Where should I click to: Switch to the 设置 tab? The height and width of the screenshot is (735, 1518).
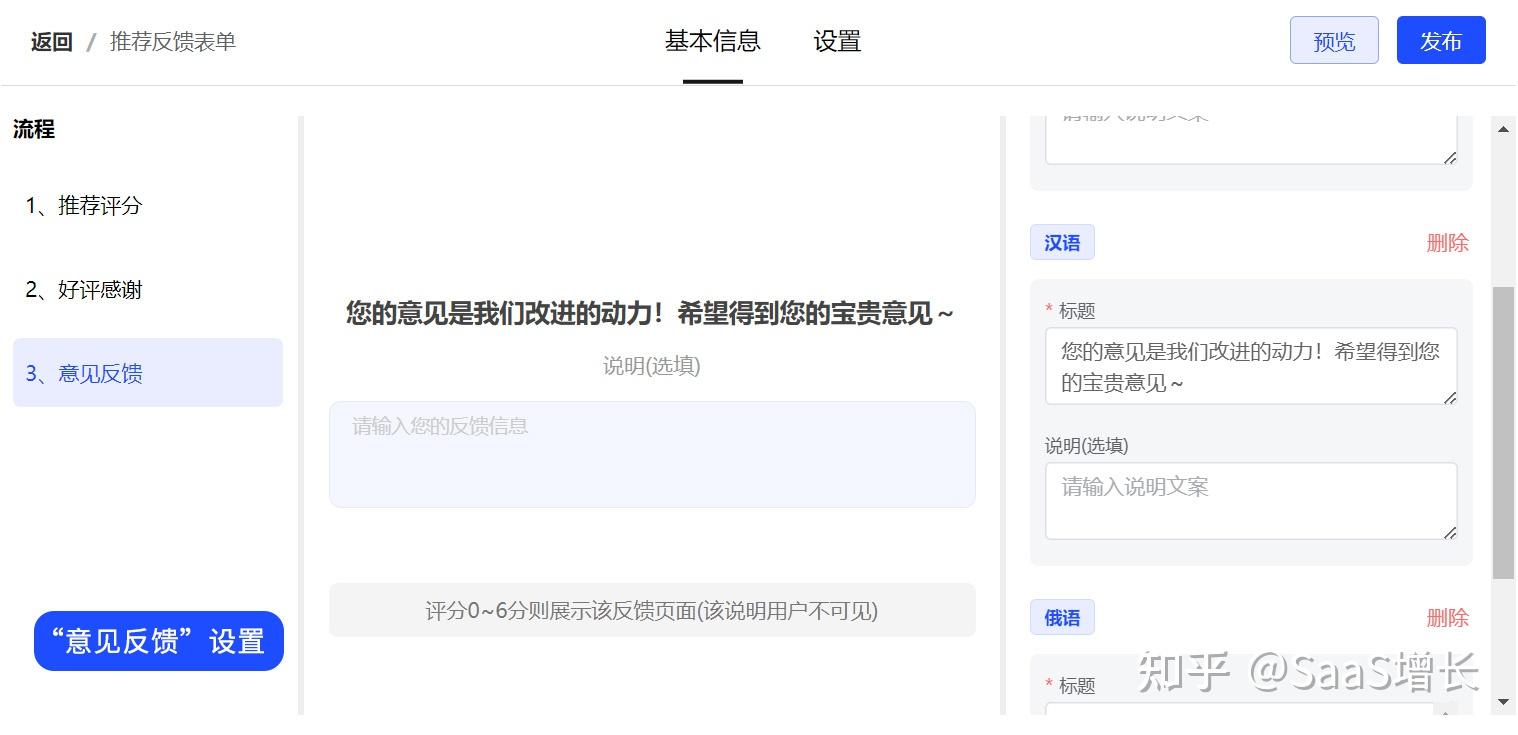tap(836, 41)
